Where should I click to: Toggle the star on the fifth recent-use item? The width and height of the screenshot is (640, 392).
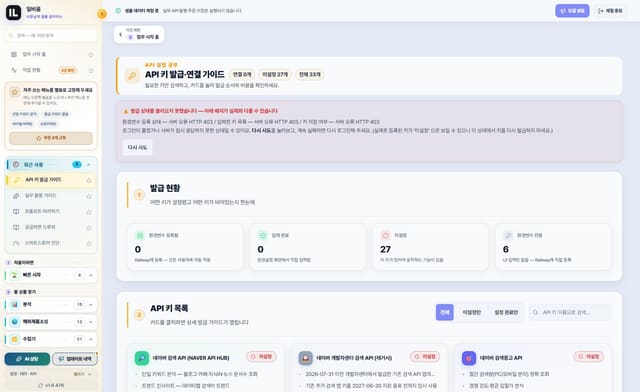(x=89, y=243)
